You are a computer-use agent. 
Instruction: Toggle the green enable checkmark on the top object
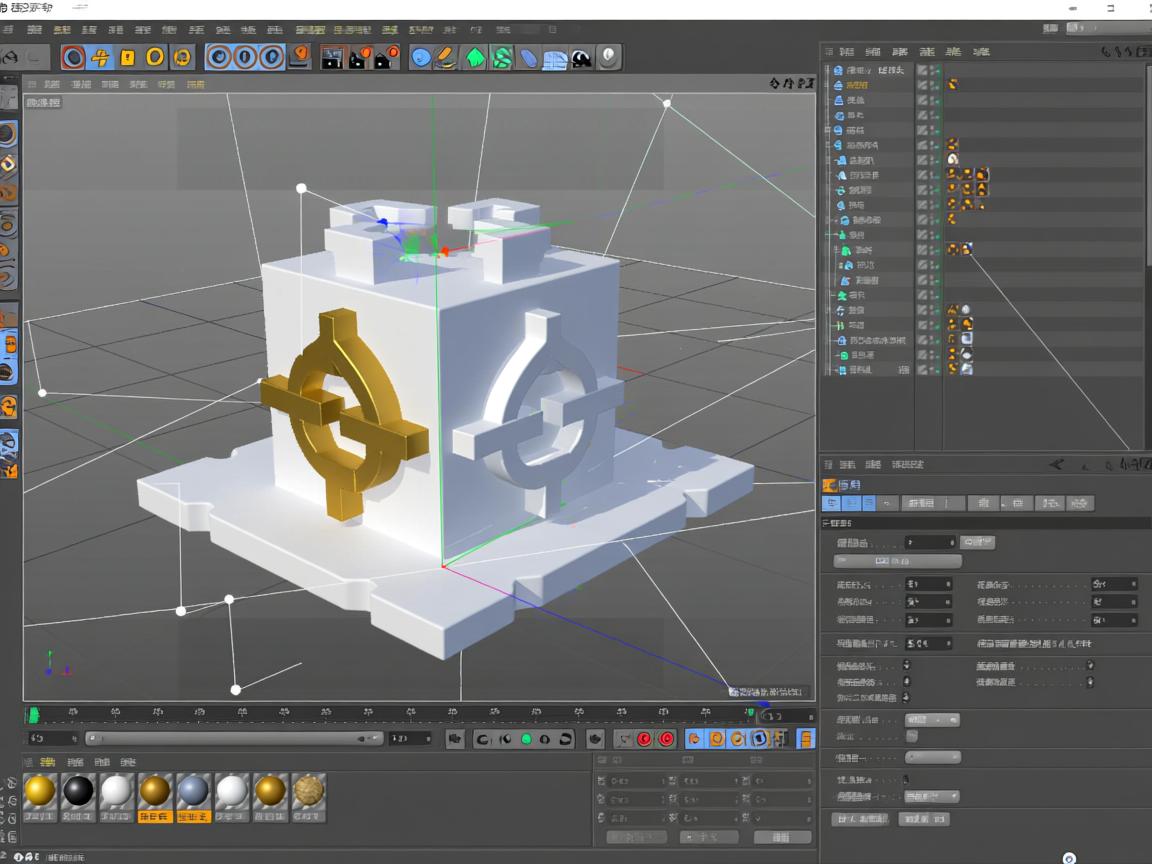tap(938, 70)
